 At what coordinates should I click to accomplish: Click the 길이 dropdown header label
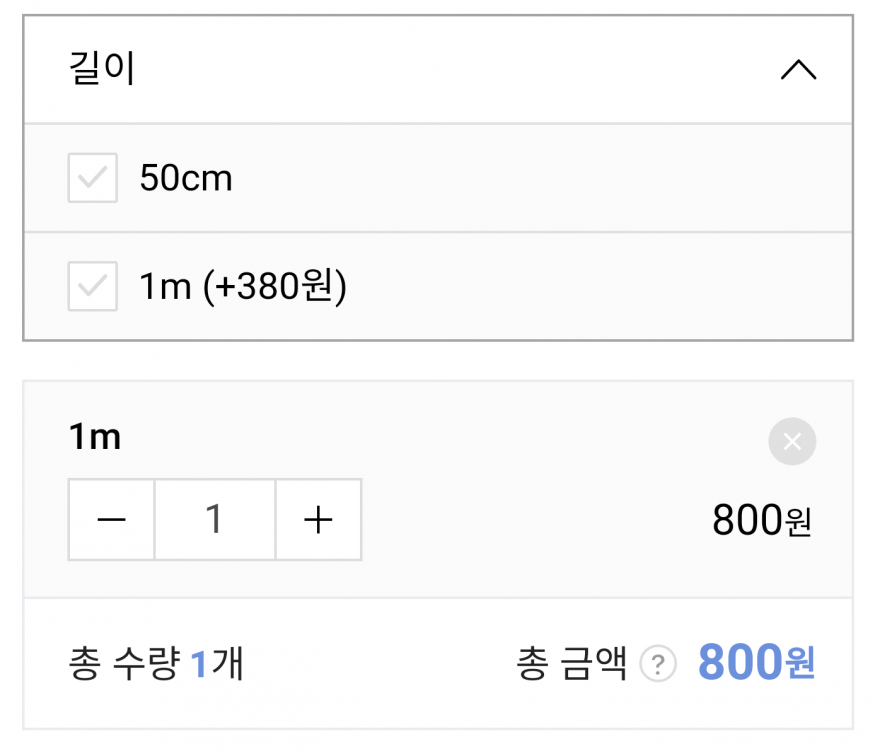[x=102, y=68]
